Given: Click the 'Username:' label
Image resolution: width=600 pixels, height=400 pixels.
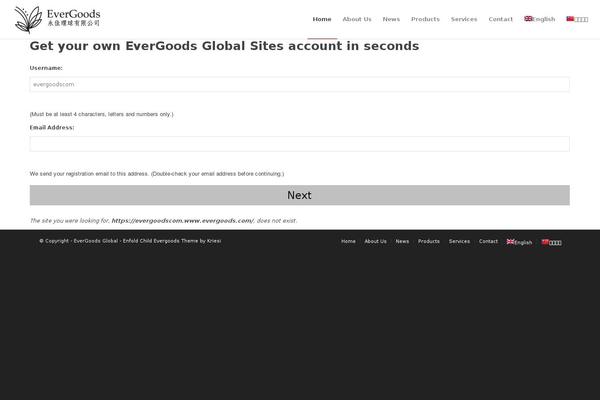Looking at the screenshot, I should click(x=46, y=68).
